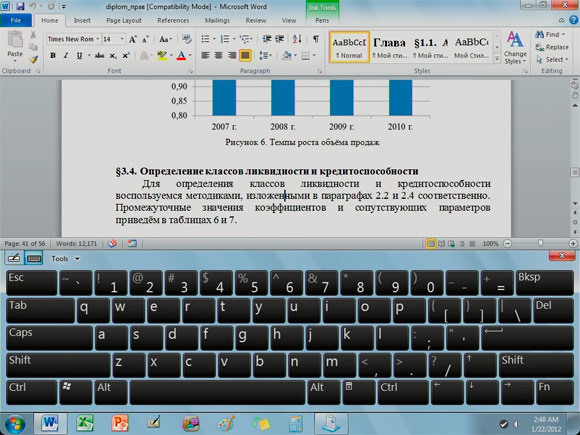Toggle Italic formatting
This screenshot has width=580, height=435.
coord(66,55)
